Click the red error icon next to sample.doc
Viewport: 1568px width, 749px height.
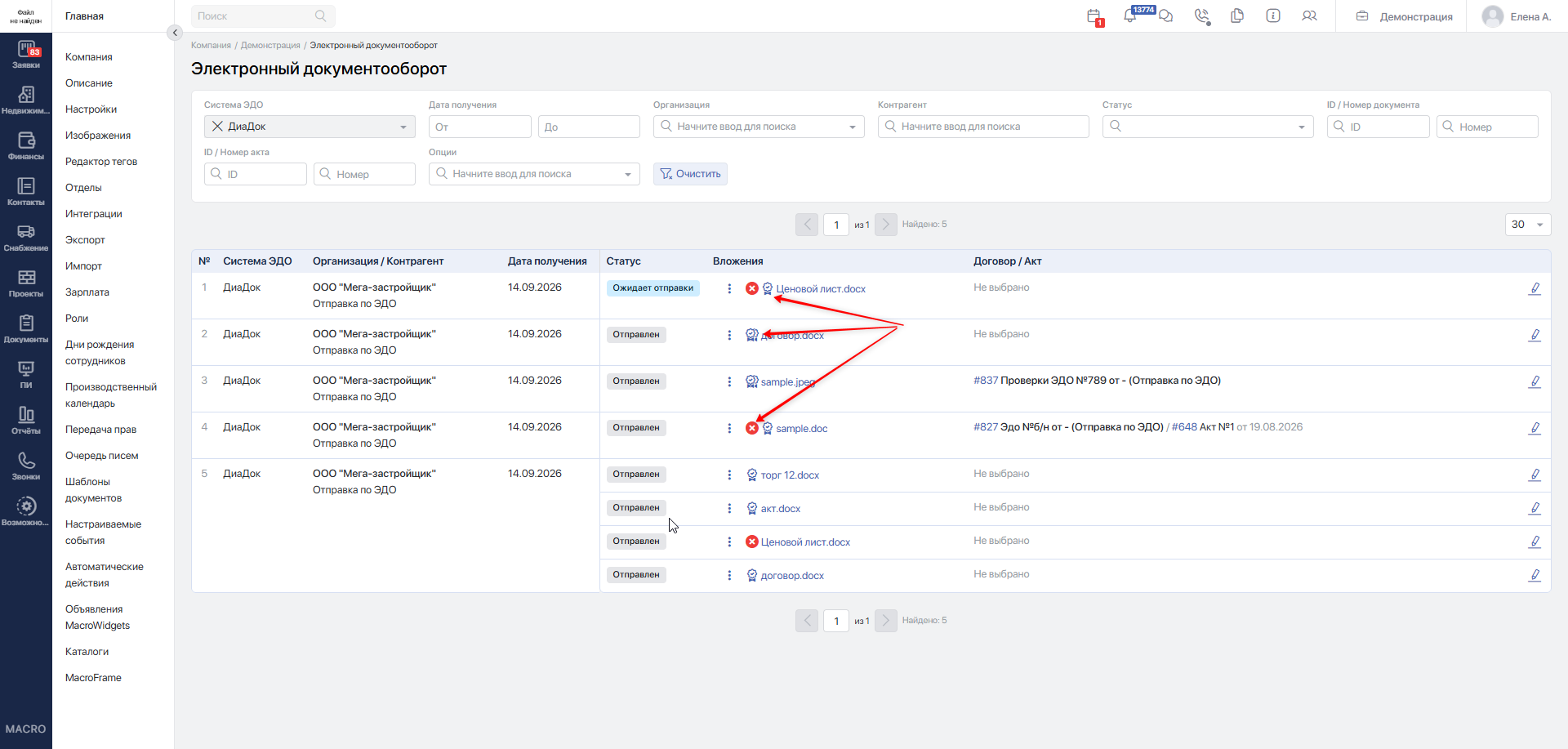[752, 428]
